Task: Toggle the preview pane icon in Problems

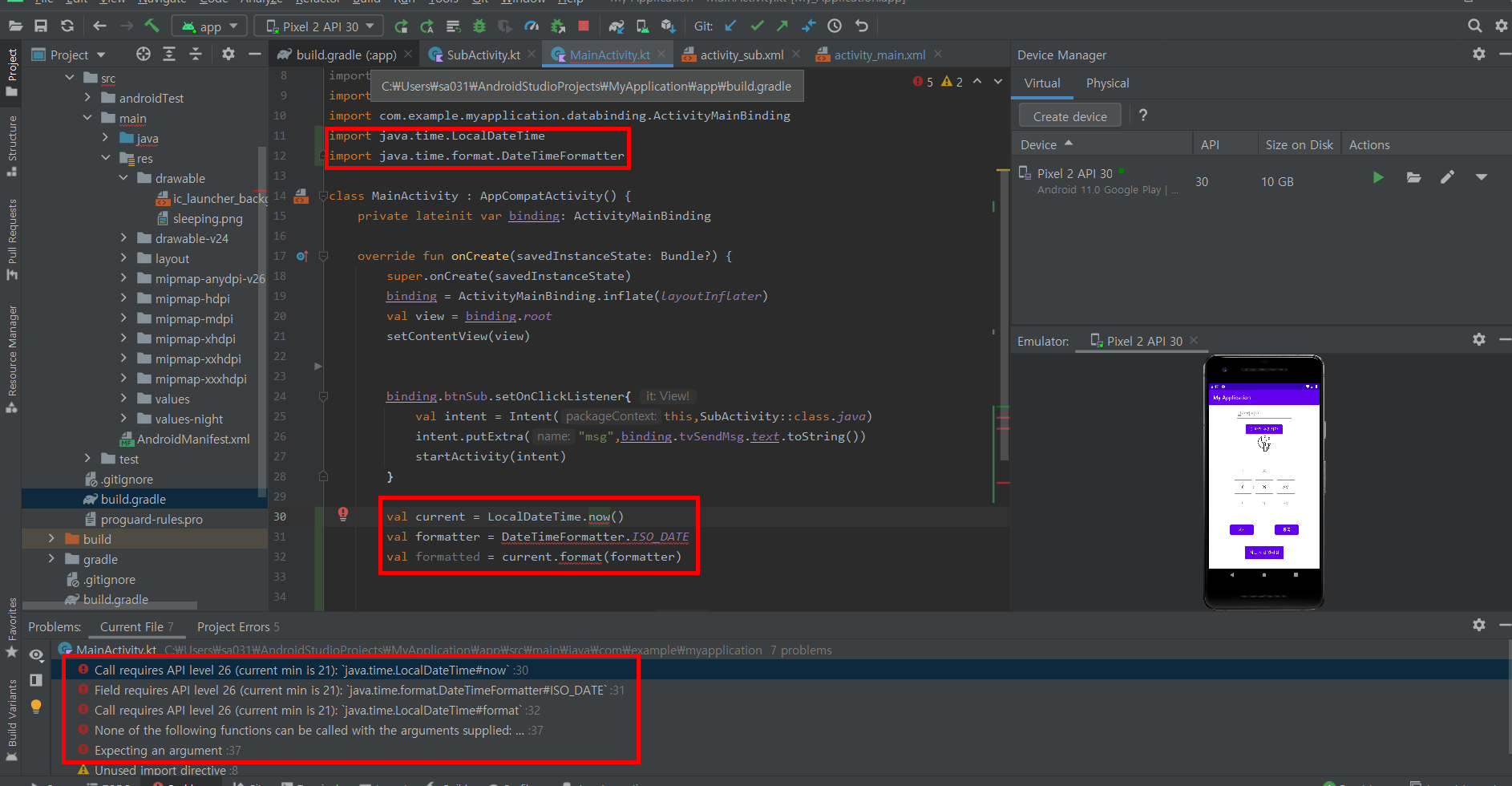Action: (36, 680)
